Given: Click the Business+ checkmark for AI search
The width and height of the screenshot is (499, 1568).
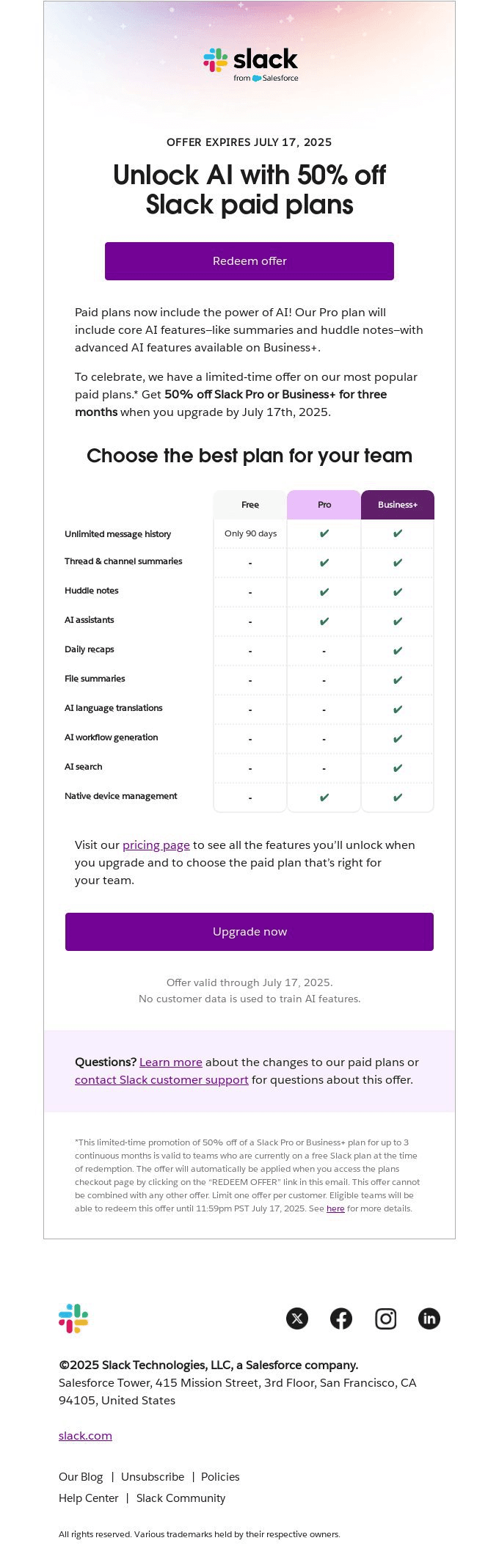Looking at the screenshot, I should point(397,767).
